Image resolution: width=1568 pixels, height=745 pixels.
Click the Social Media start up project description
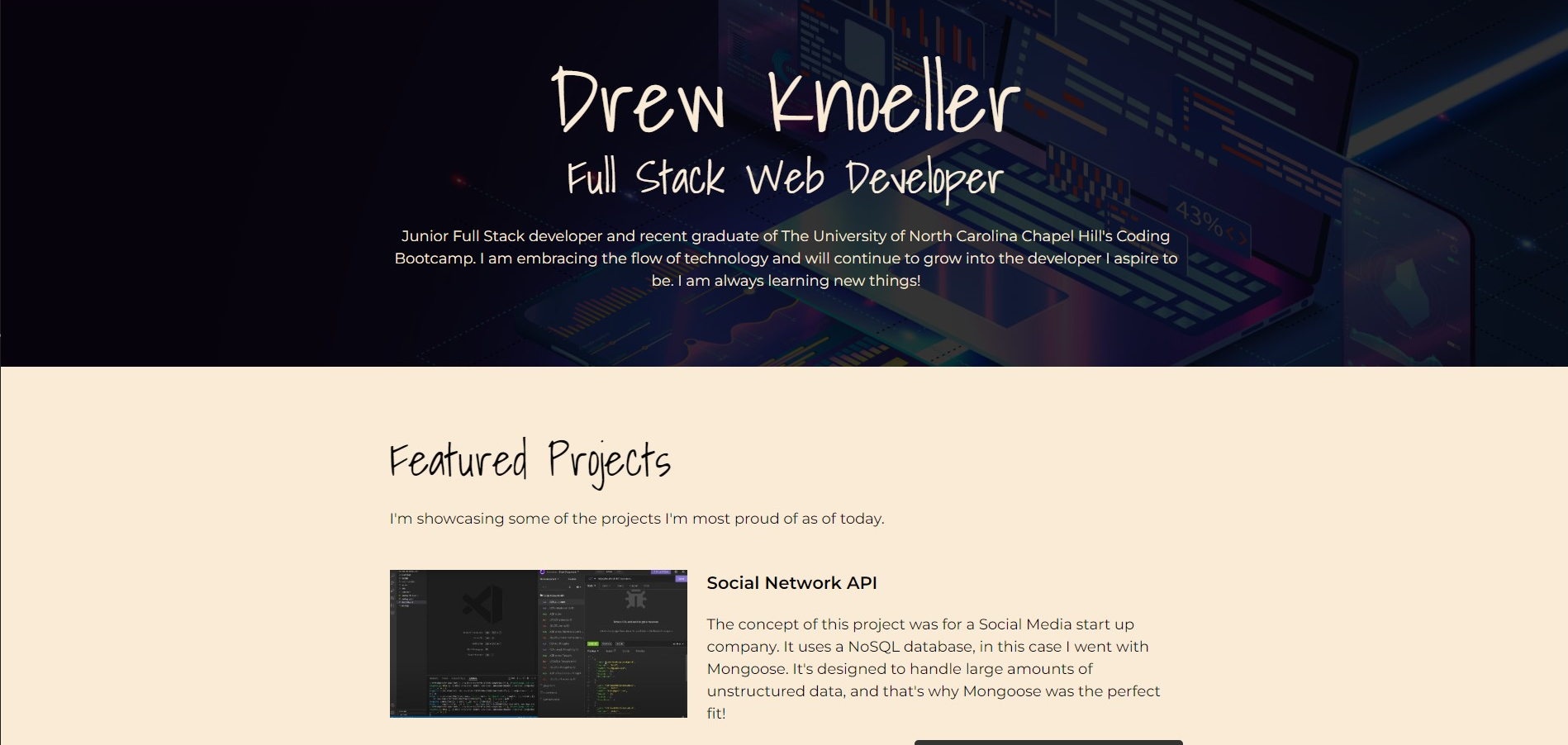(934, 669)
